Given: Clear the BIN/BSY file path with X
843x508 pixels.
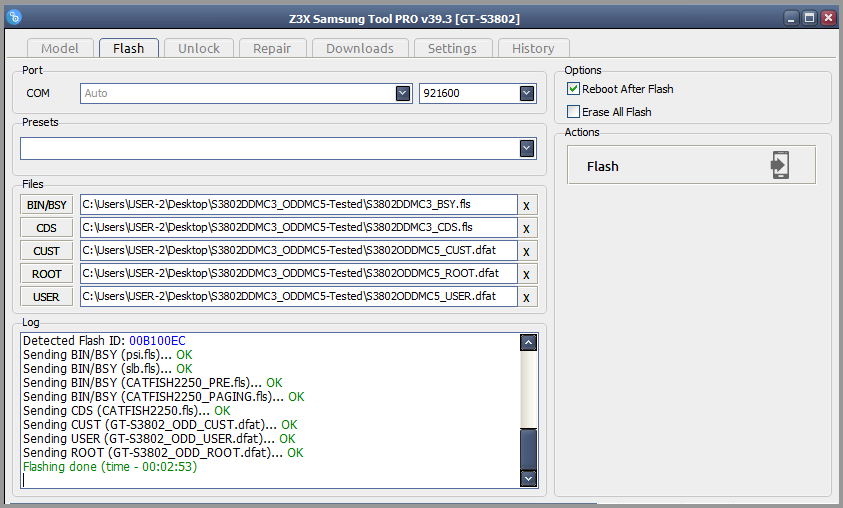Looking at the screenshot, I should coord(526,205).
